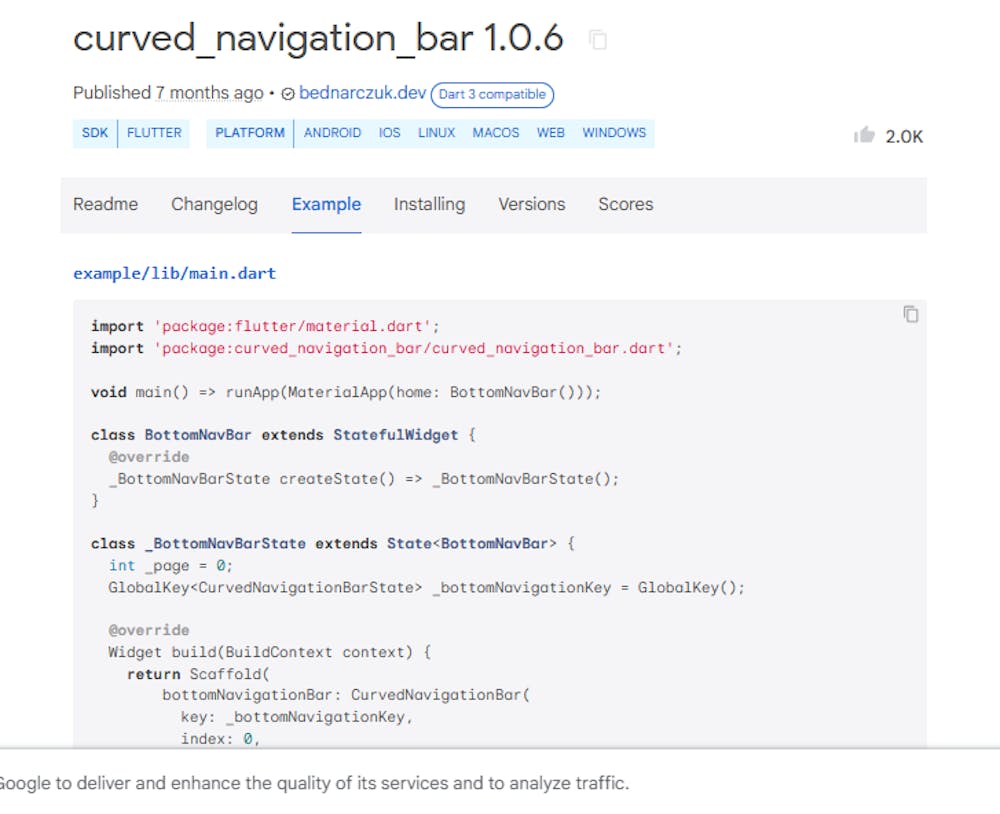
Task: Copy package name icon beside title
Action: [598, 40]
